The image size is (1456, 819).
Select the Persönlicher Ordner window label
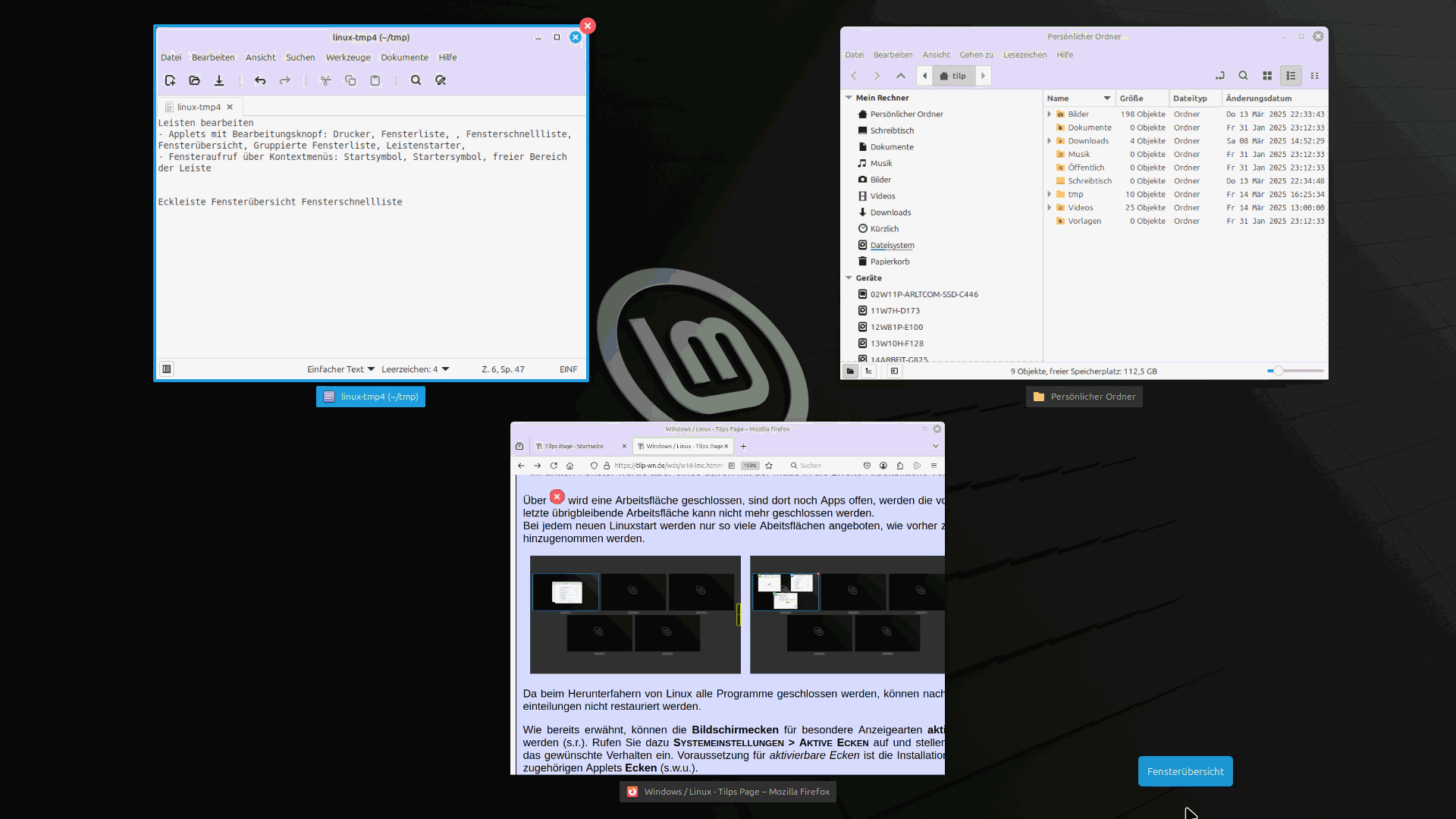pos(1084,397)
